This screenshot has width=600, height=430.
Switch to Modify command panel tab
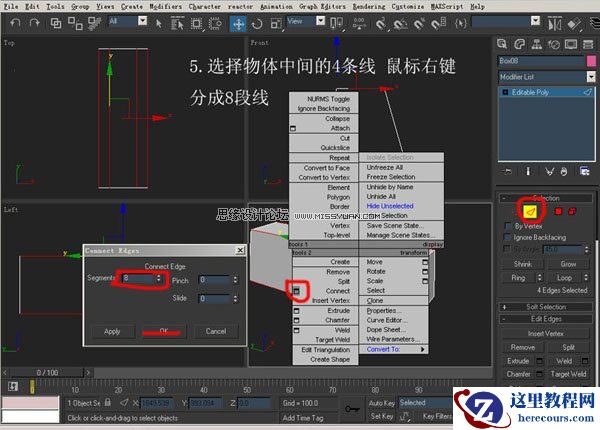tap(519, 44)
